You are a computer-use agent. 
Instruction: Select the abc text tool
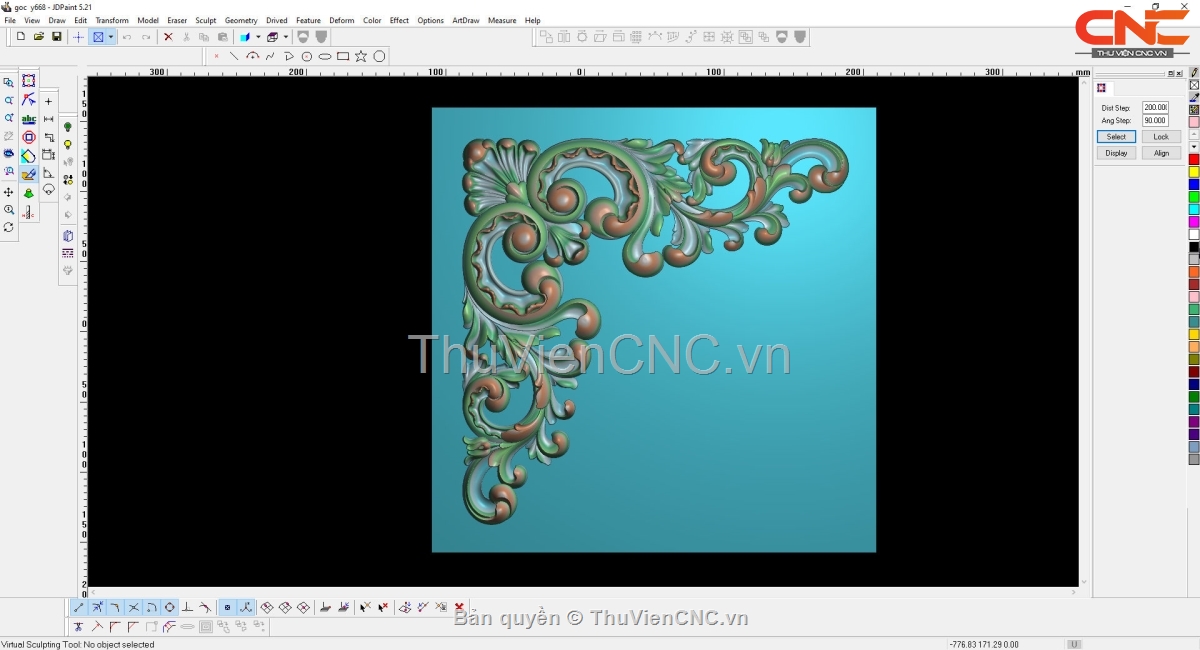[x=29, y=119]
